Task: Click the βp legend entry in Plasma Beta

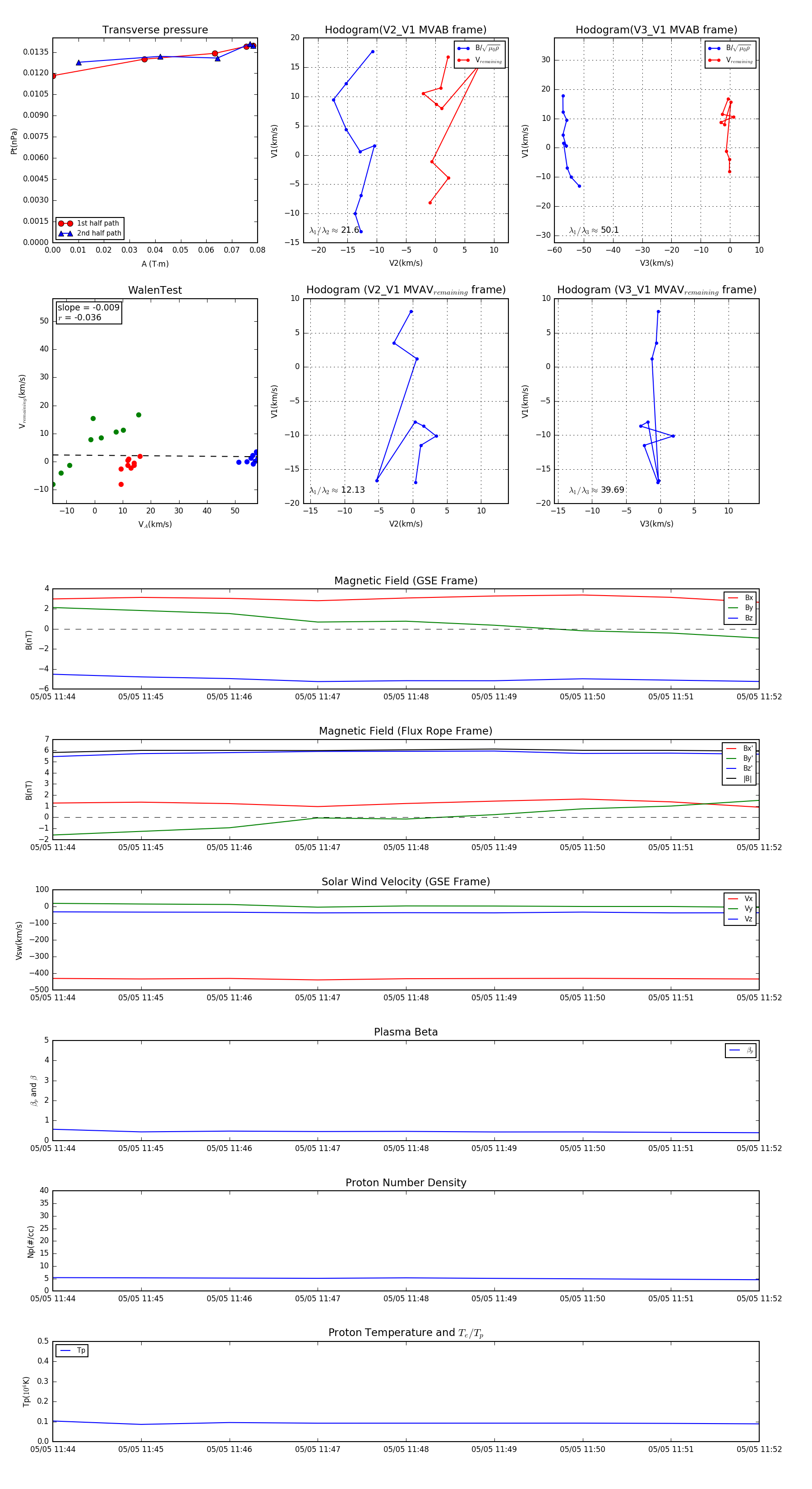Action: click(741, 1050)
